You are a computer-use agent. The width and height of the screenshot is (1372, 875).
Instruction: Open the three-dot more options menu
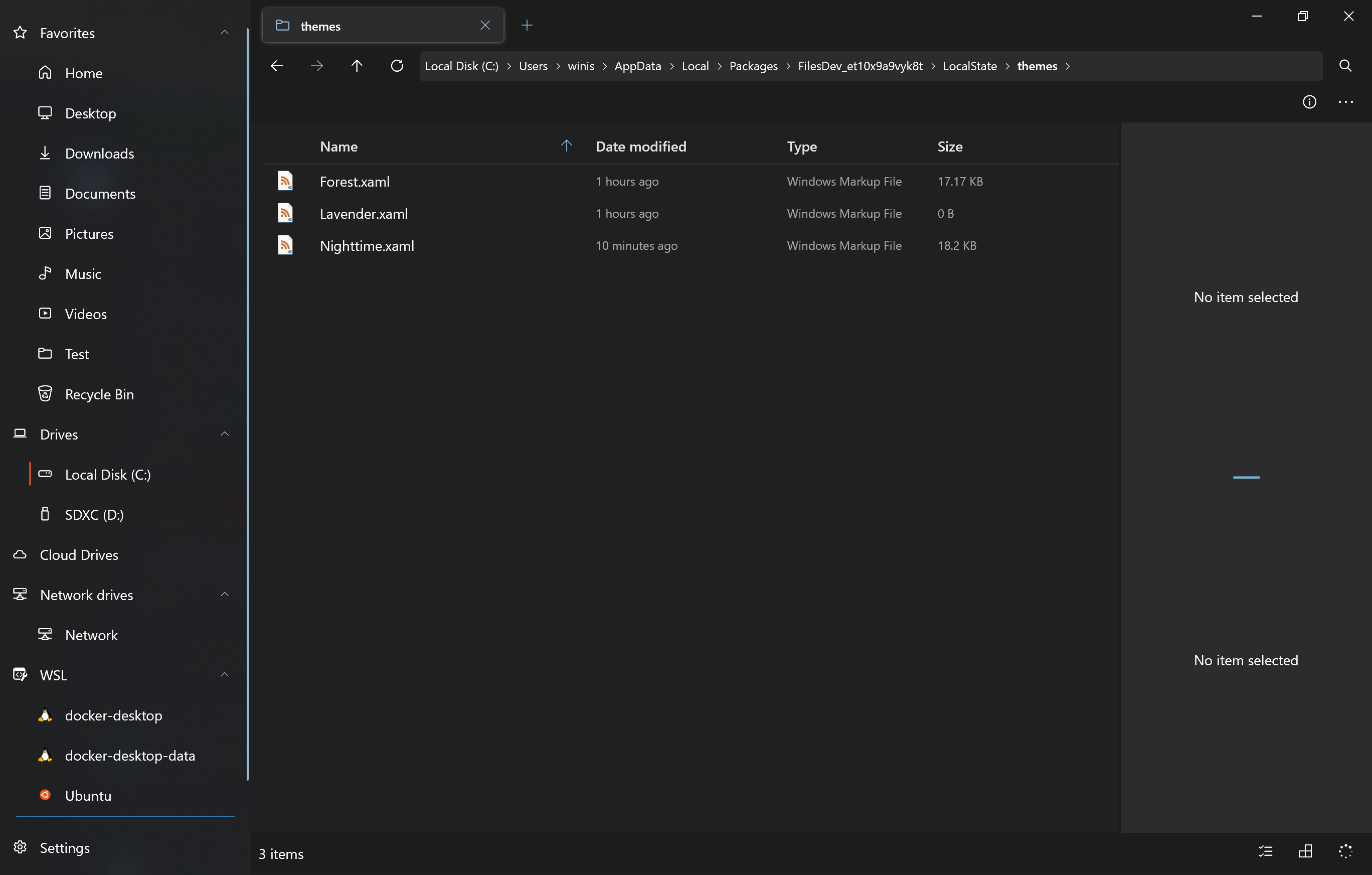click(x=1345, y=102)
